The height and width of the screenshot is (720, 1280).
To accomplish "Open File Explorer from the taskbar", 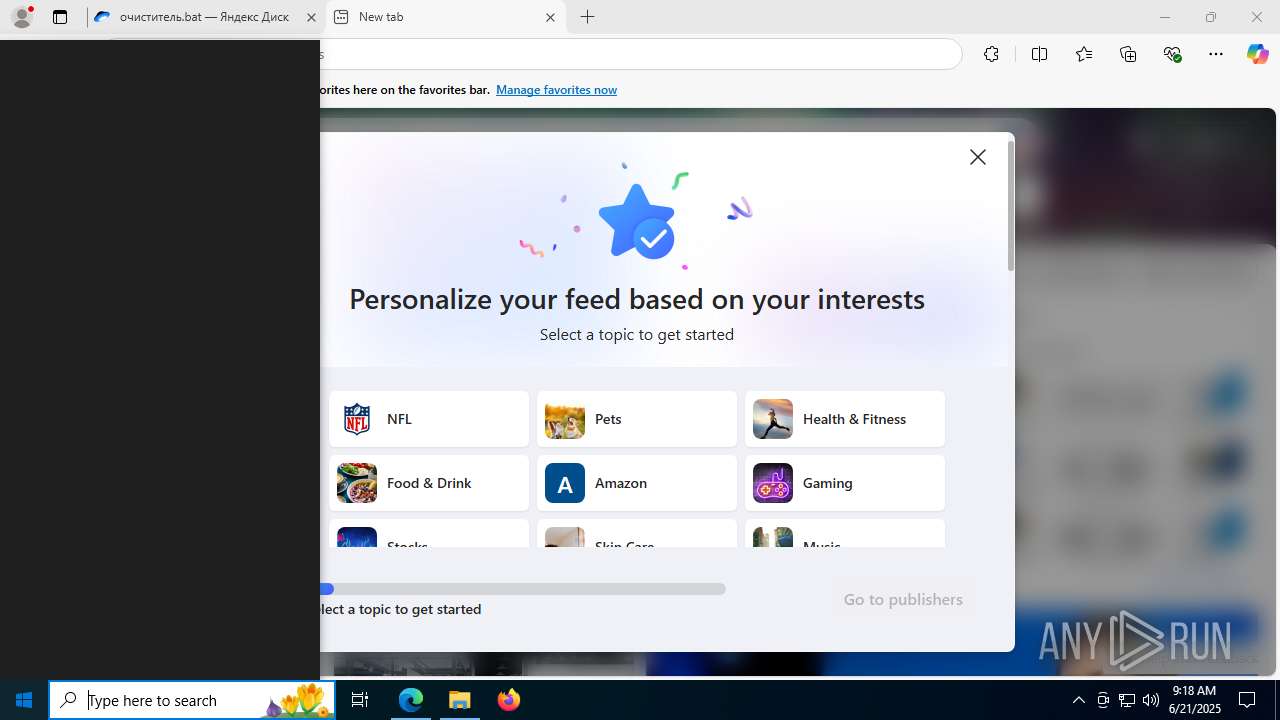I will (x=460, y=700).
